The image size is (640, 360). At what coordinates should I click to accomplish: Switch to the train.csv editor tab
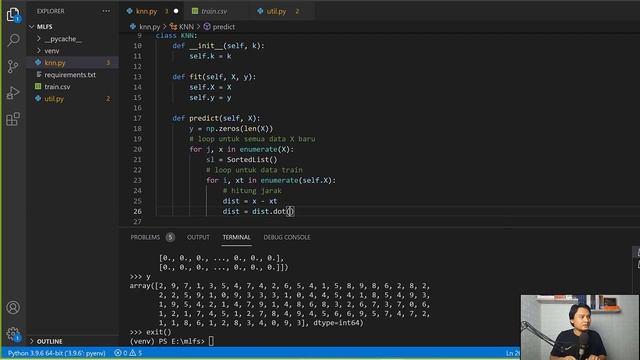(x=214, y=11)
